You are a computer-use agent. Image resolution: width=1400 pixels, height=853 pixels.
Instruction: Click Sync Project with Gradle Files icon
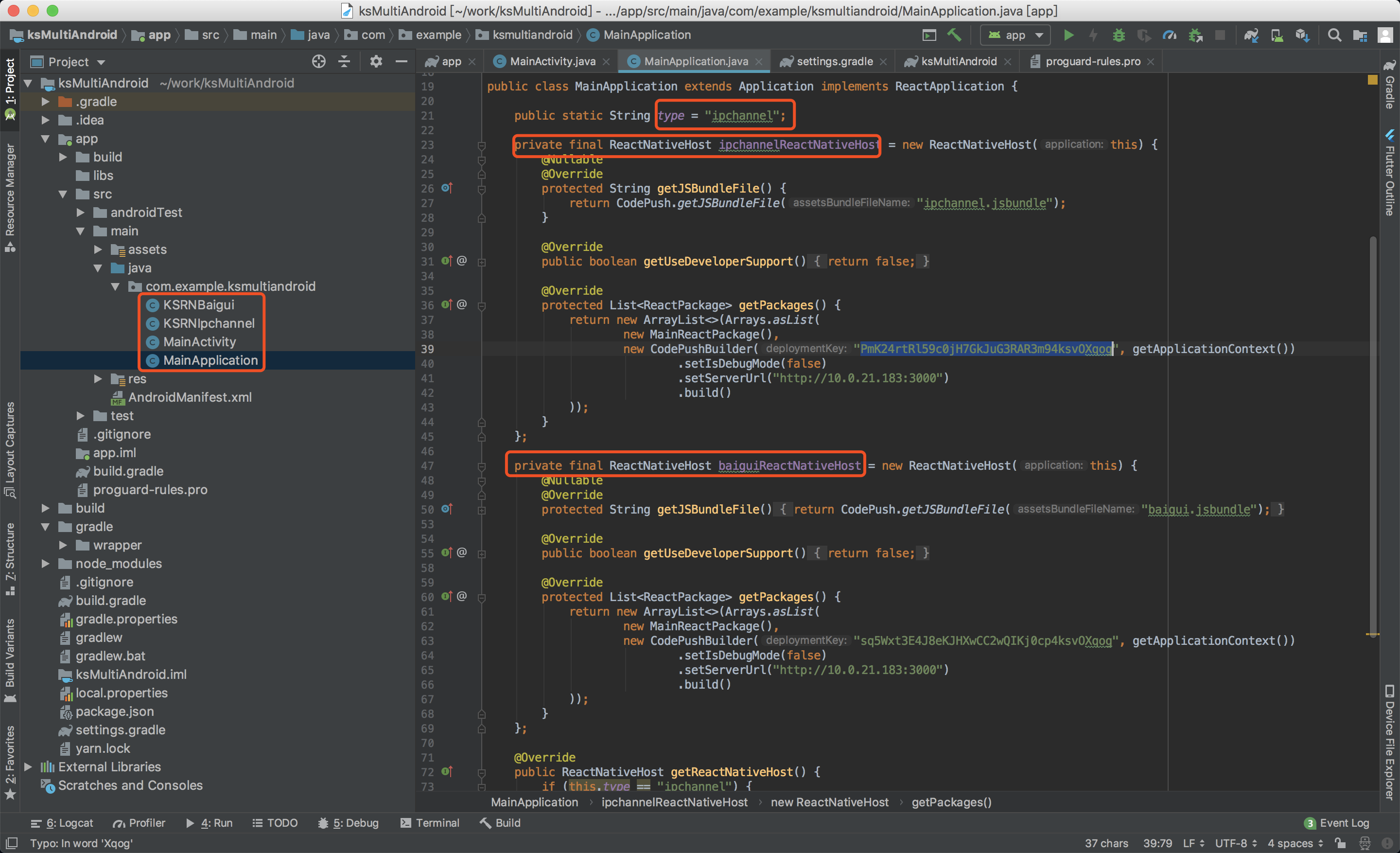(1251, 35)
